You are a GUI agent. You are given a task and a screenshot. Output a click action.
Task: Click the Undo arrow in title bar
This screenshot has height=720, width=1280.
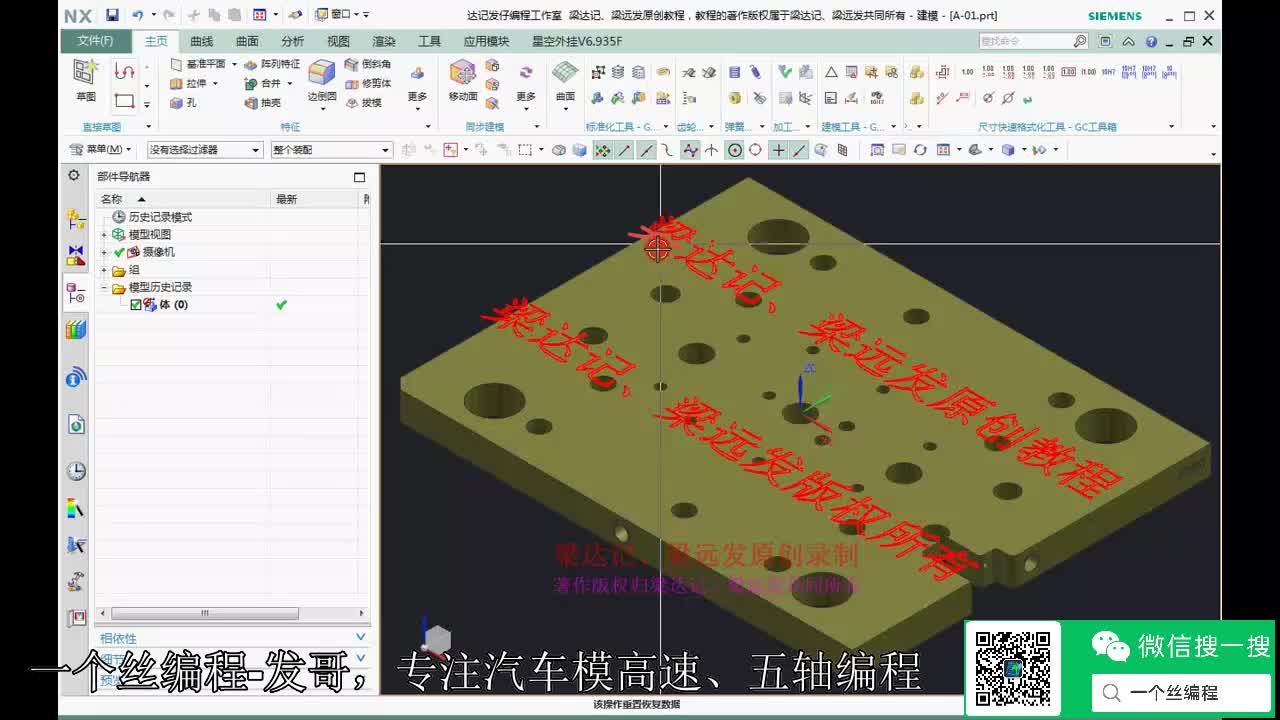point(138,15)
